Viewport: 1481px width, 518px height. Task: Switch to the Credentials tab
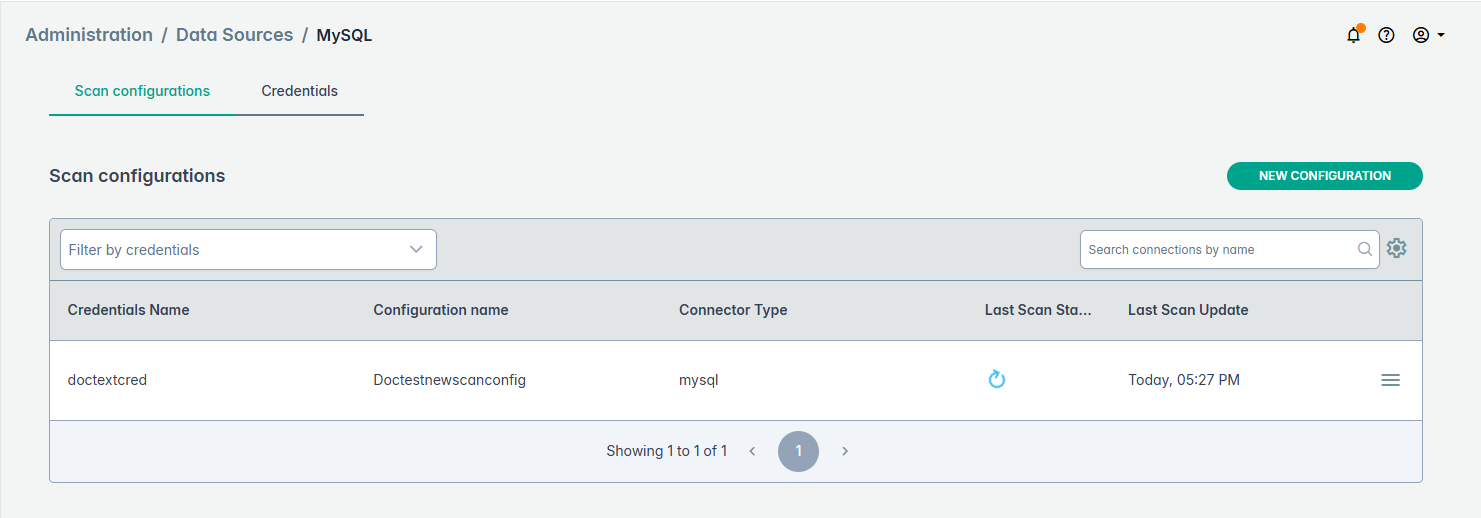[300, 91]
